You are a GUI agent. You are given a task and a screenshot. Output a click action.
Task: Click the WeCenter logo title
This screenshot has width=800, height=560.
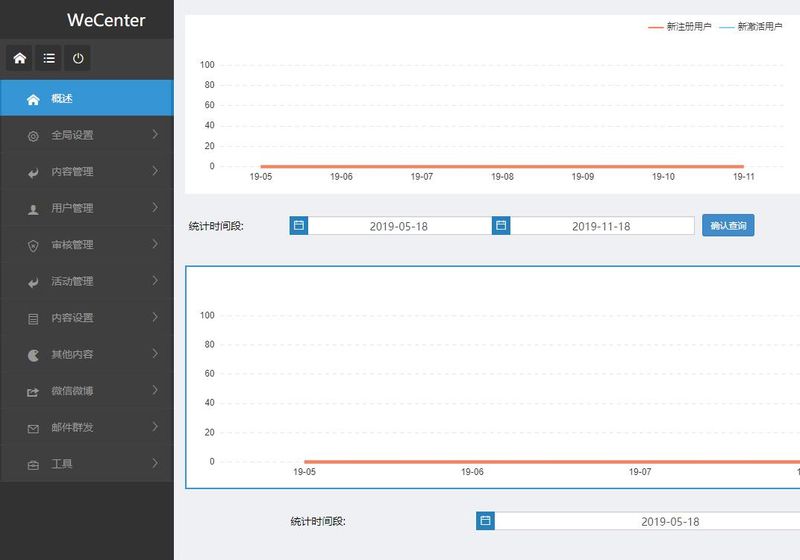click(x=106, y=20)
